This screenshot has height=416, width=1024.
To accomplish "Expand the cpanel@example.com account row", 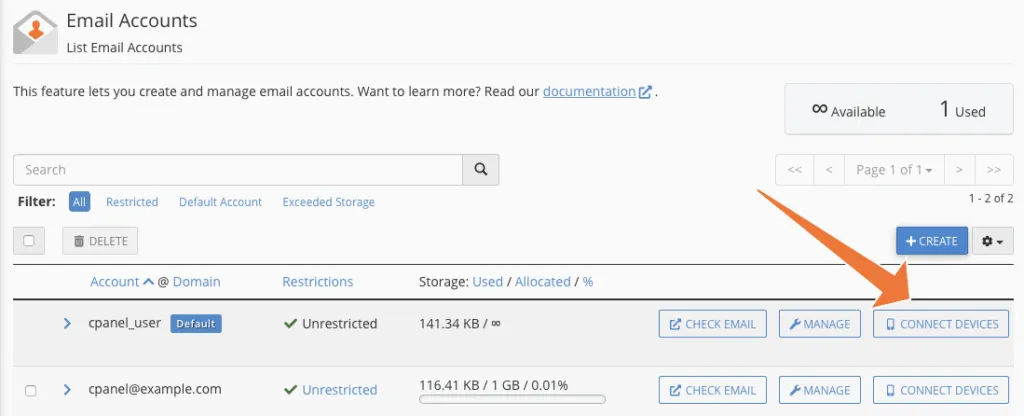I will tap(68, 390).
